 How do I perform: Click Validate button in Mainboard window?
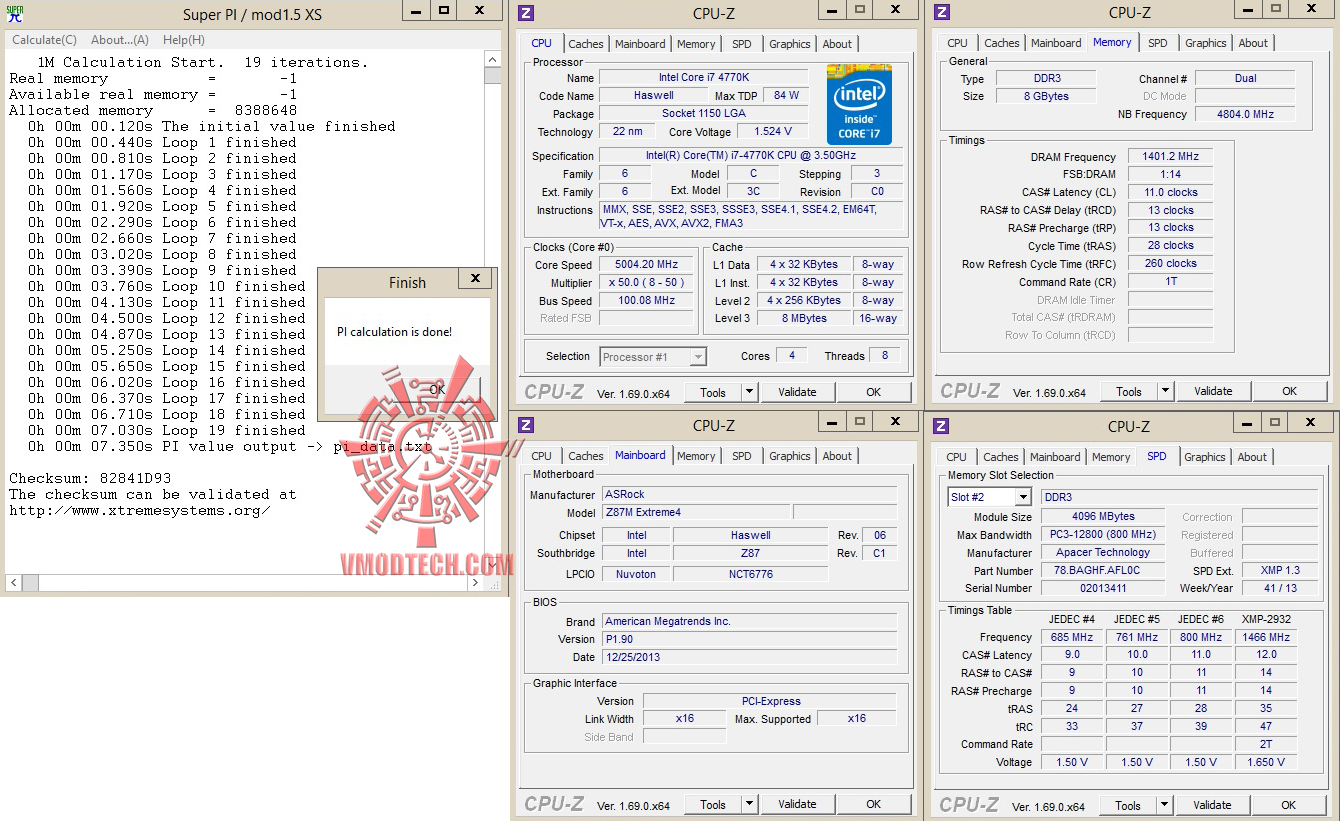[797, 804]
